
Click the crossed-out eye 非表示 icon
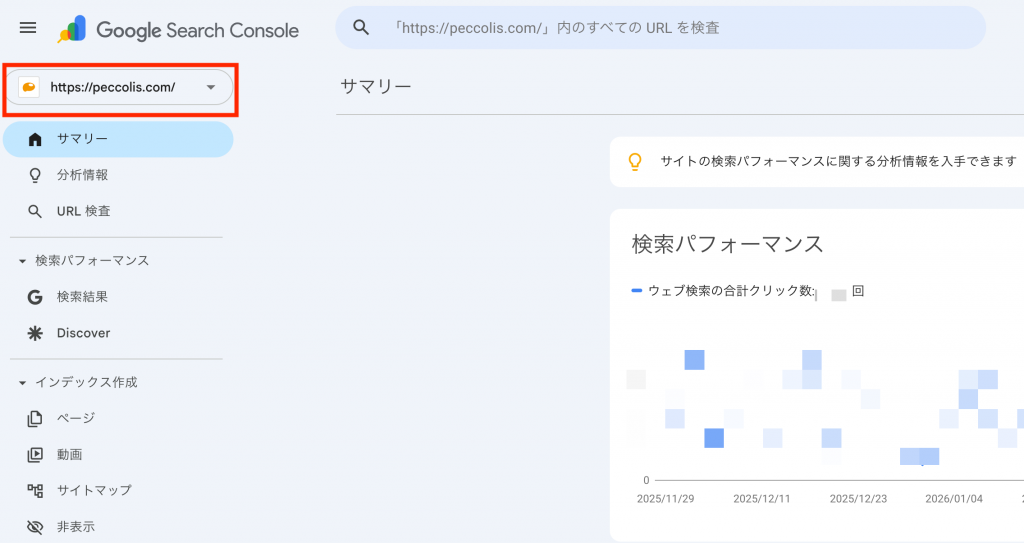36,527
